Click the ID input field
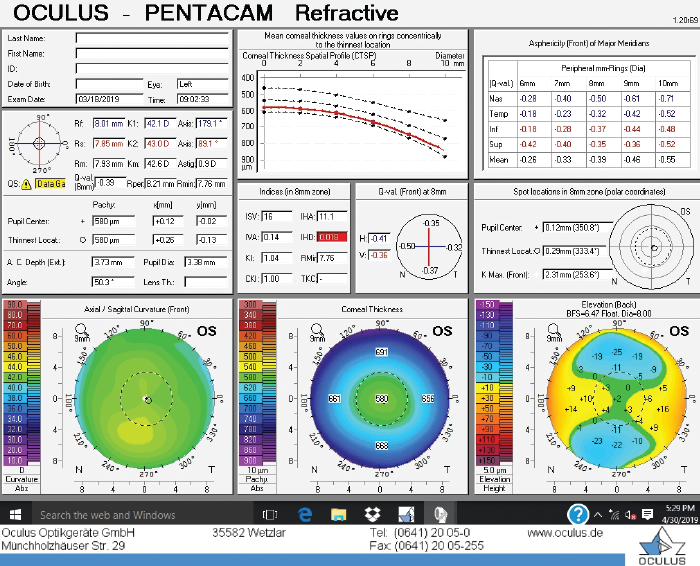This screenshot has height=566, width=700. [152, 68]
